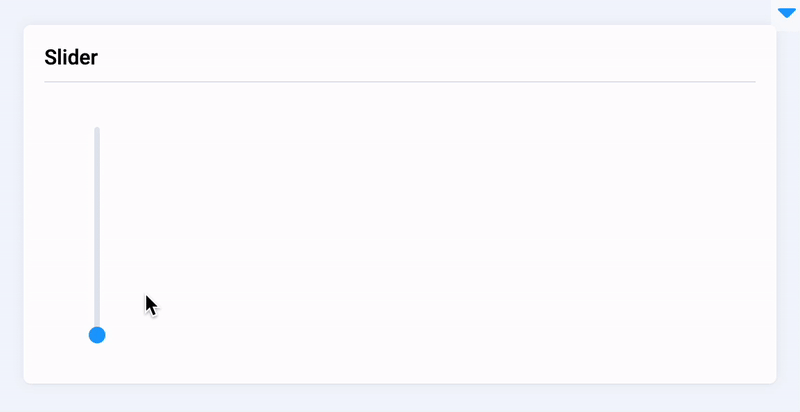800x412 pixels.
Task: Click the slider track two thirds from top
Action: 97,266
